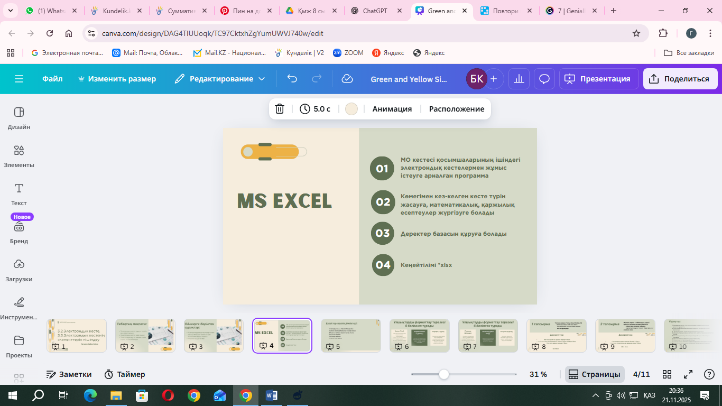Select page 6 thumbnail

(x=419, y=336)
